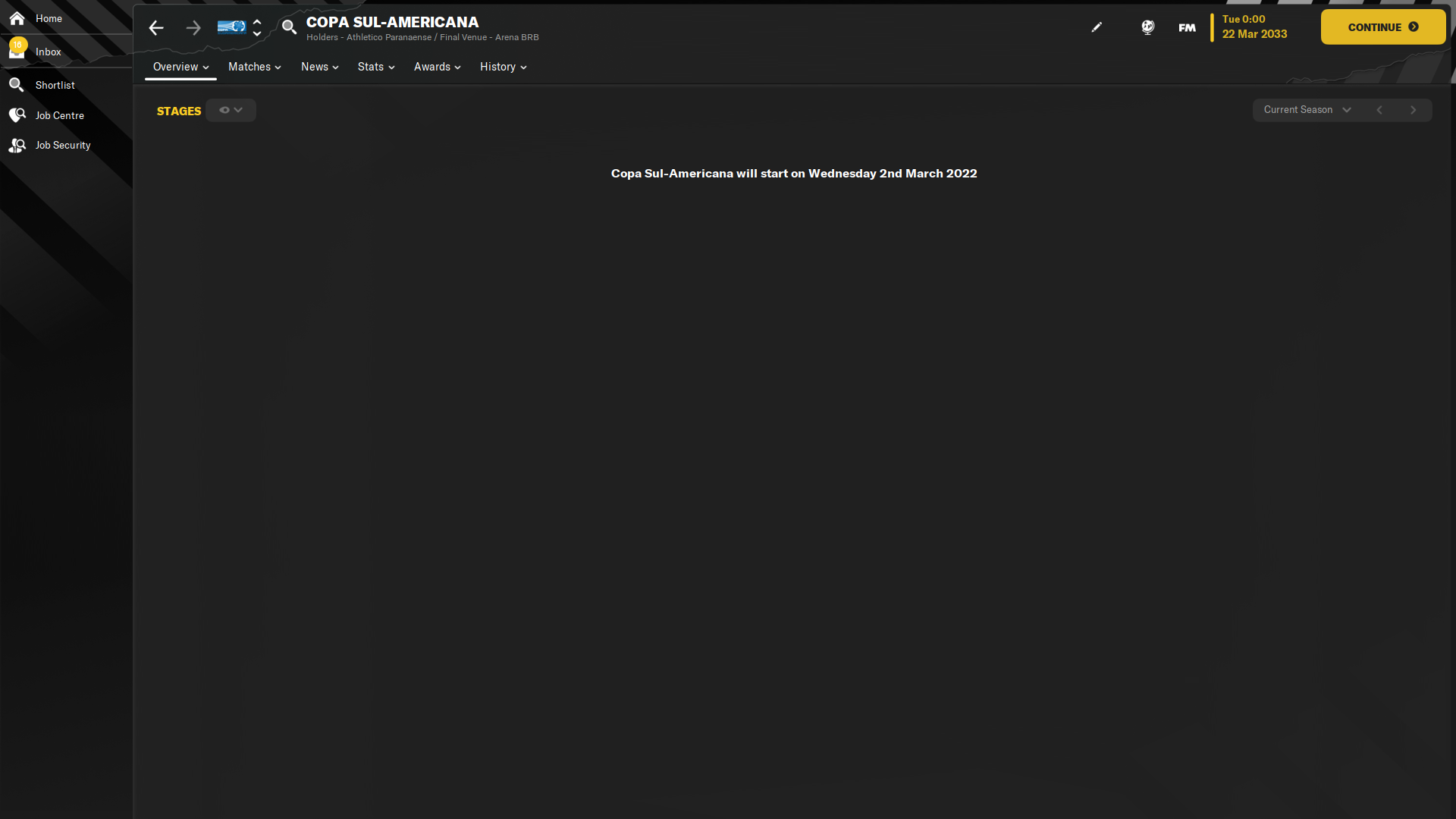Open the FM menu

pos(1187,27)
